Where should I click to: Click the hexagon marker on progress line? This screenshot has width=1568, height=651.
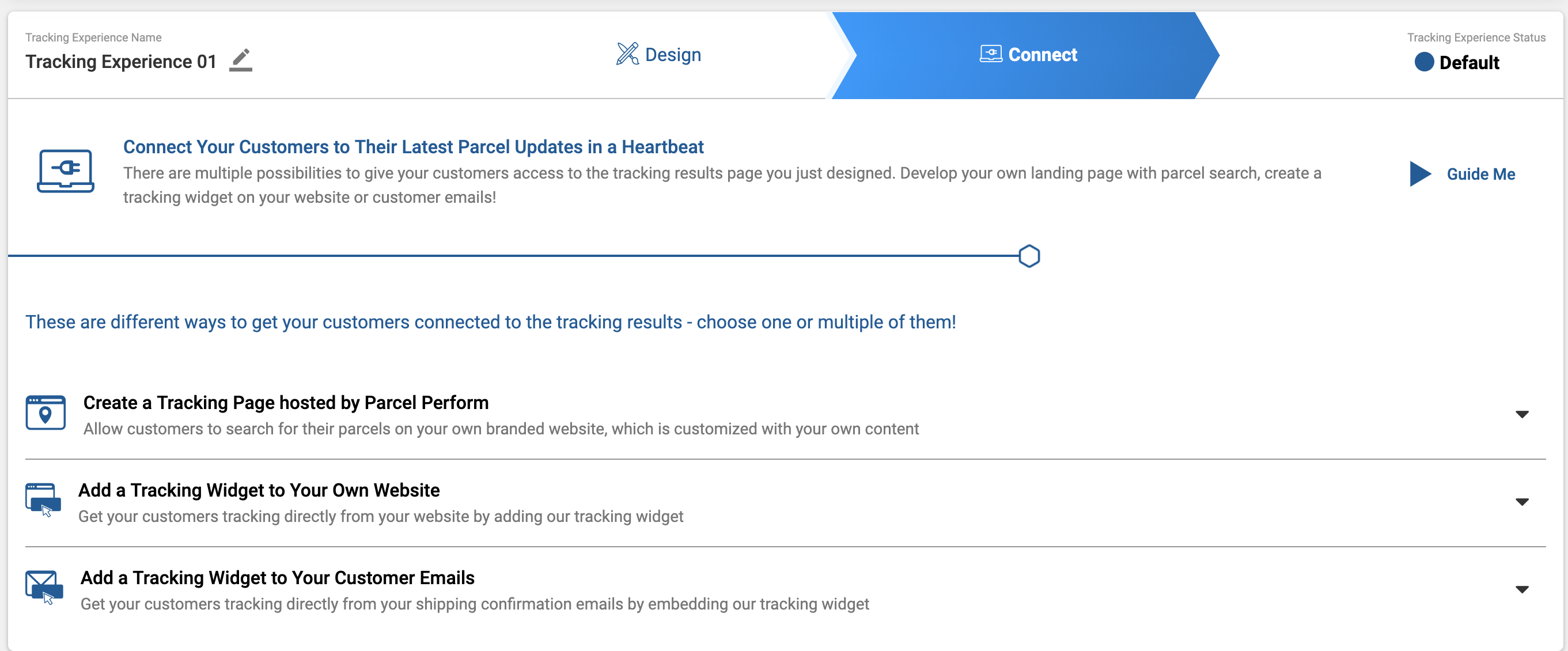[1029, 256]
